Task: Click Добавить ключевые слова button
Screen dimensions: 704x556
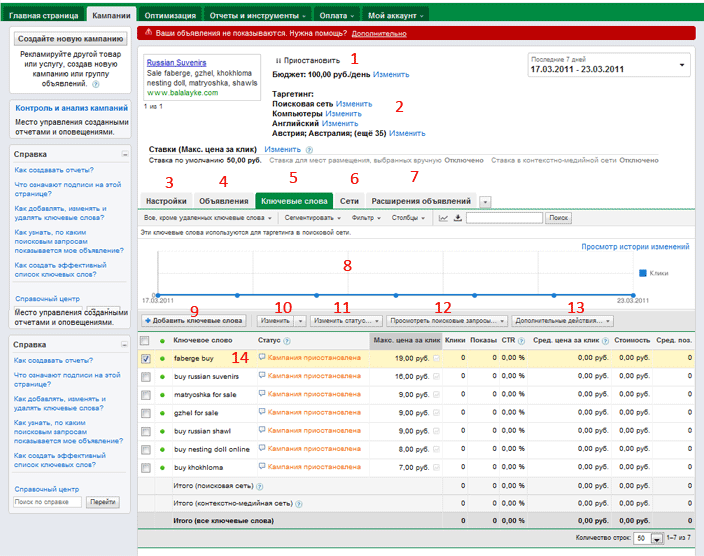Action: click(194, 321)
